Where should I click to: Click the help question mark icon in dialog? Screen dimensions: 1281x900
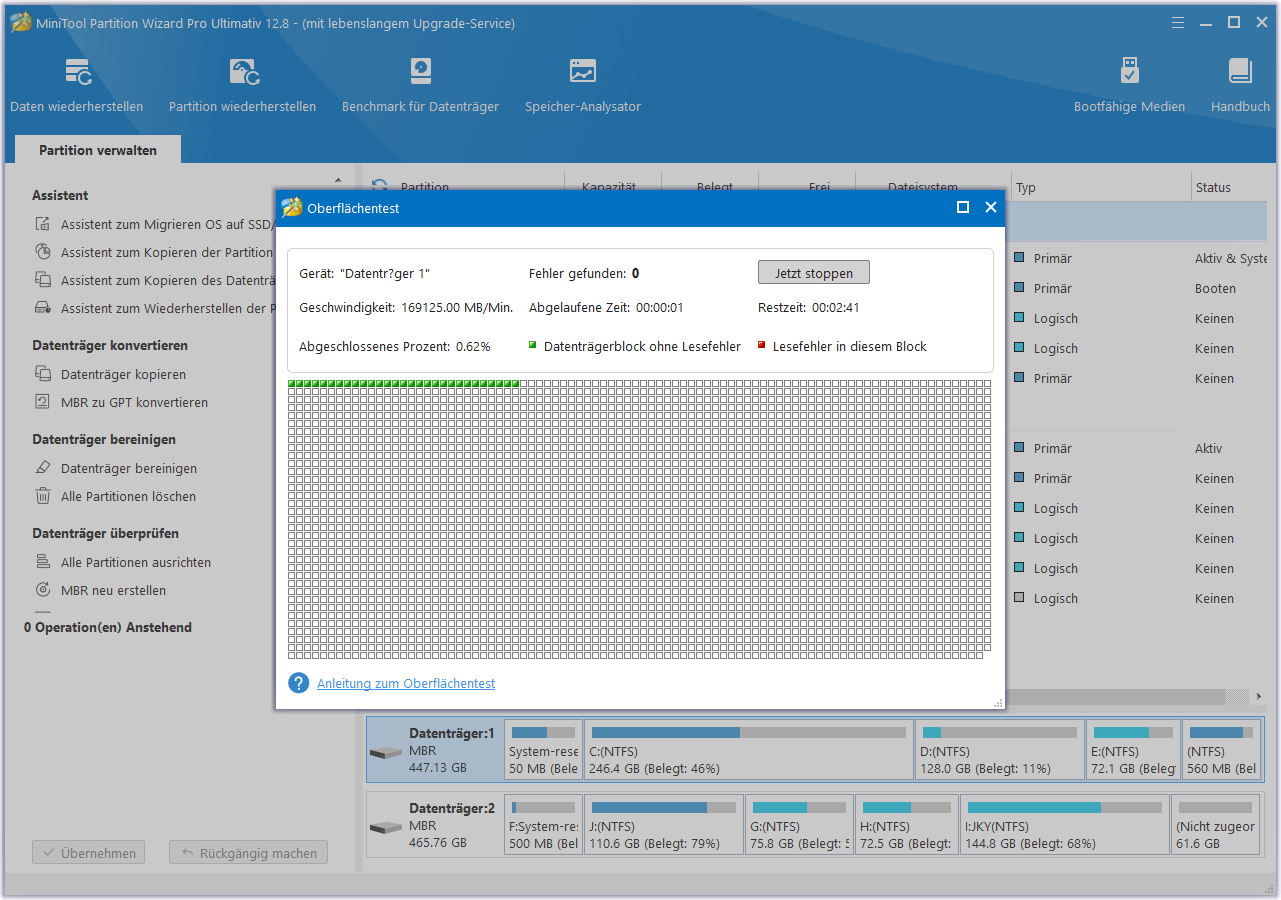[298, 683]
